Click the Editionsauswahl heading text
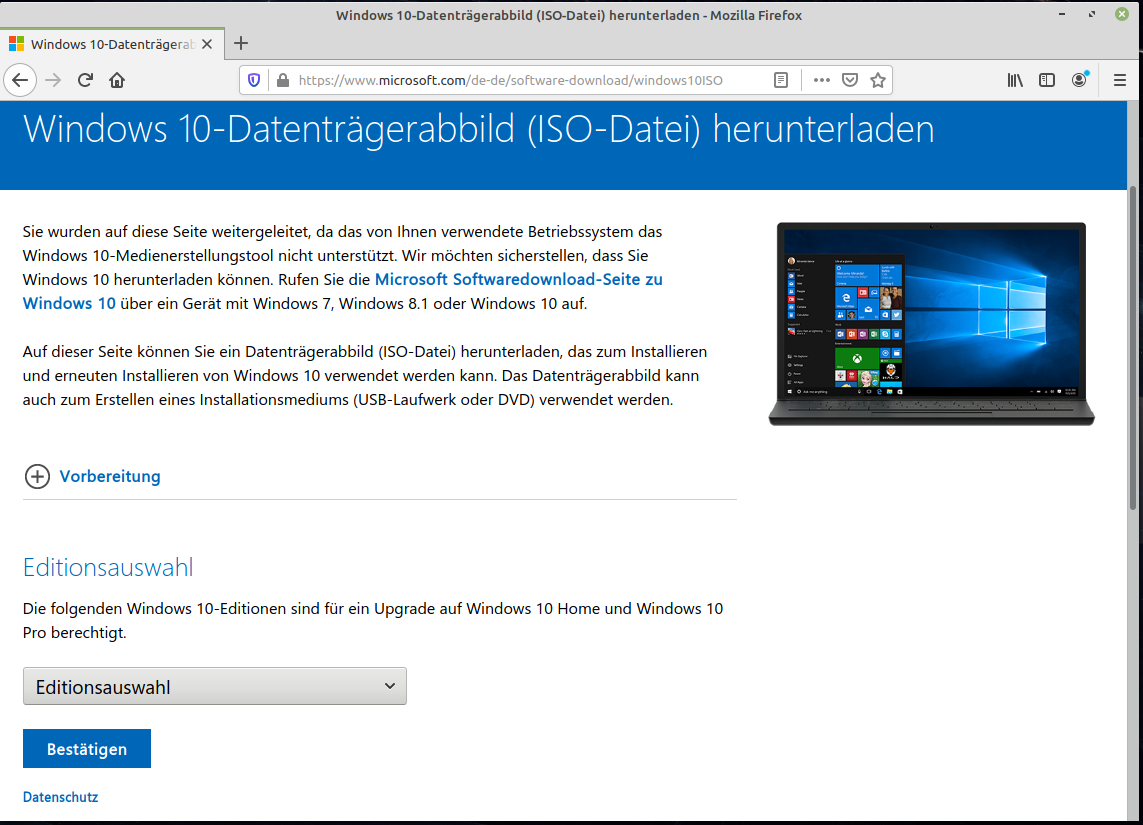1143x825 pixels. click(x=108, y=567)
